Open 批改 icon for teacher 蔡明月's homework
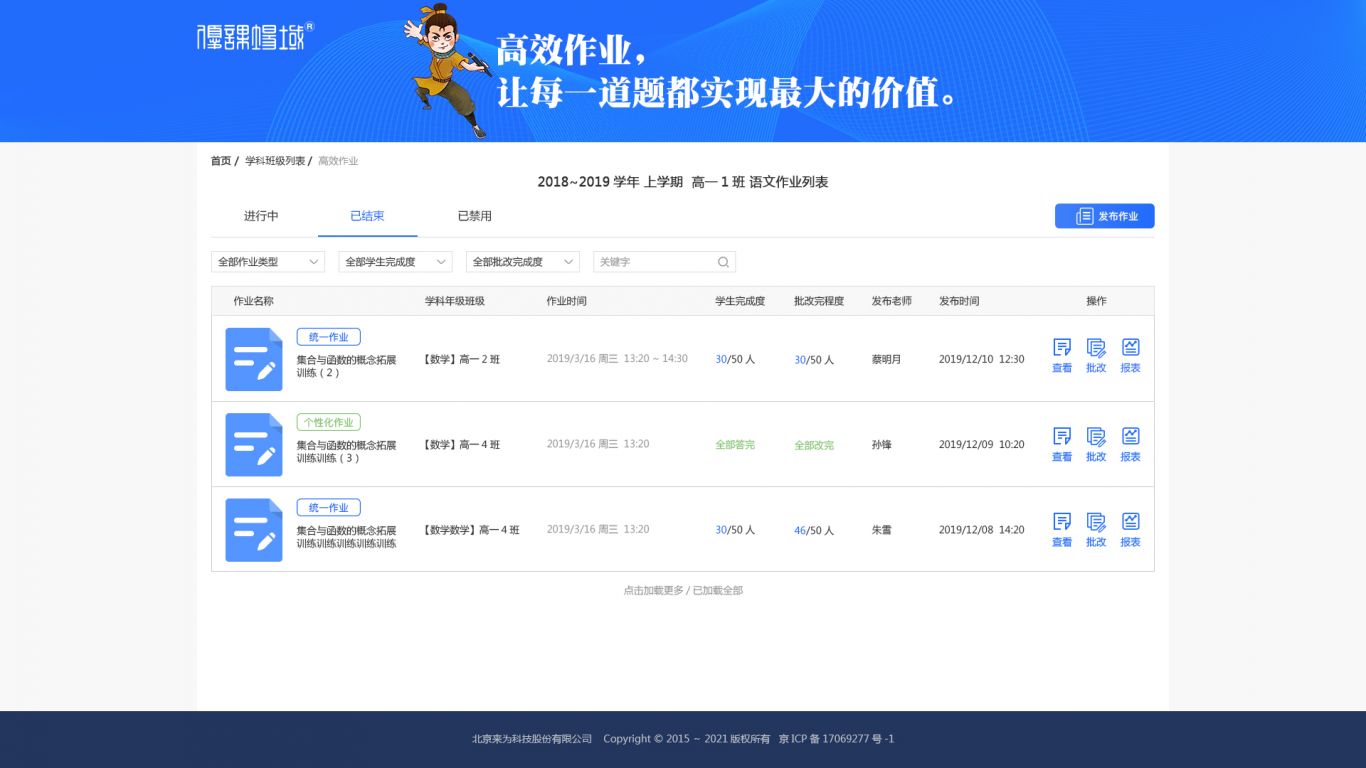Viewport: 1366px width, 768px height. [1096, 347]
